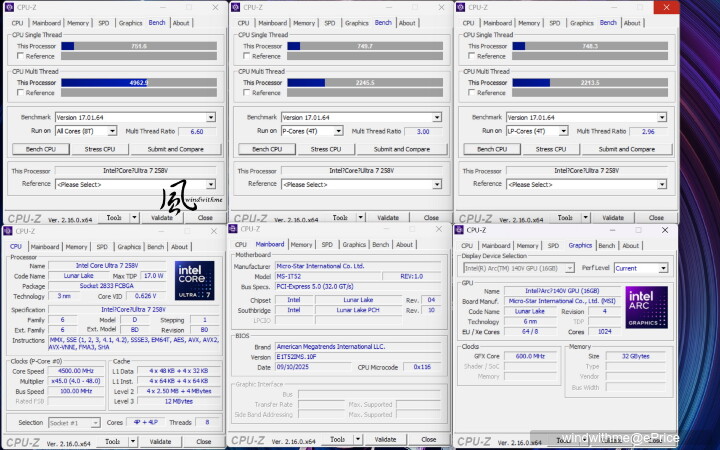
Task: Click CPU-Z title icon in Mainboard window
Action: tap(235, 230)
